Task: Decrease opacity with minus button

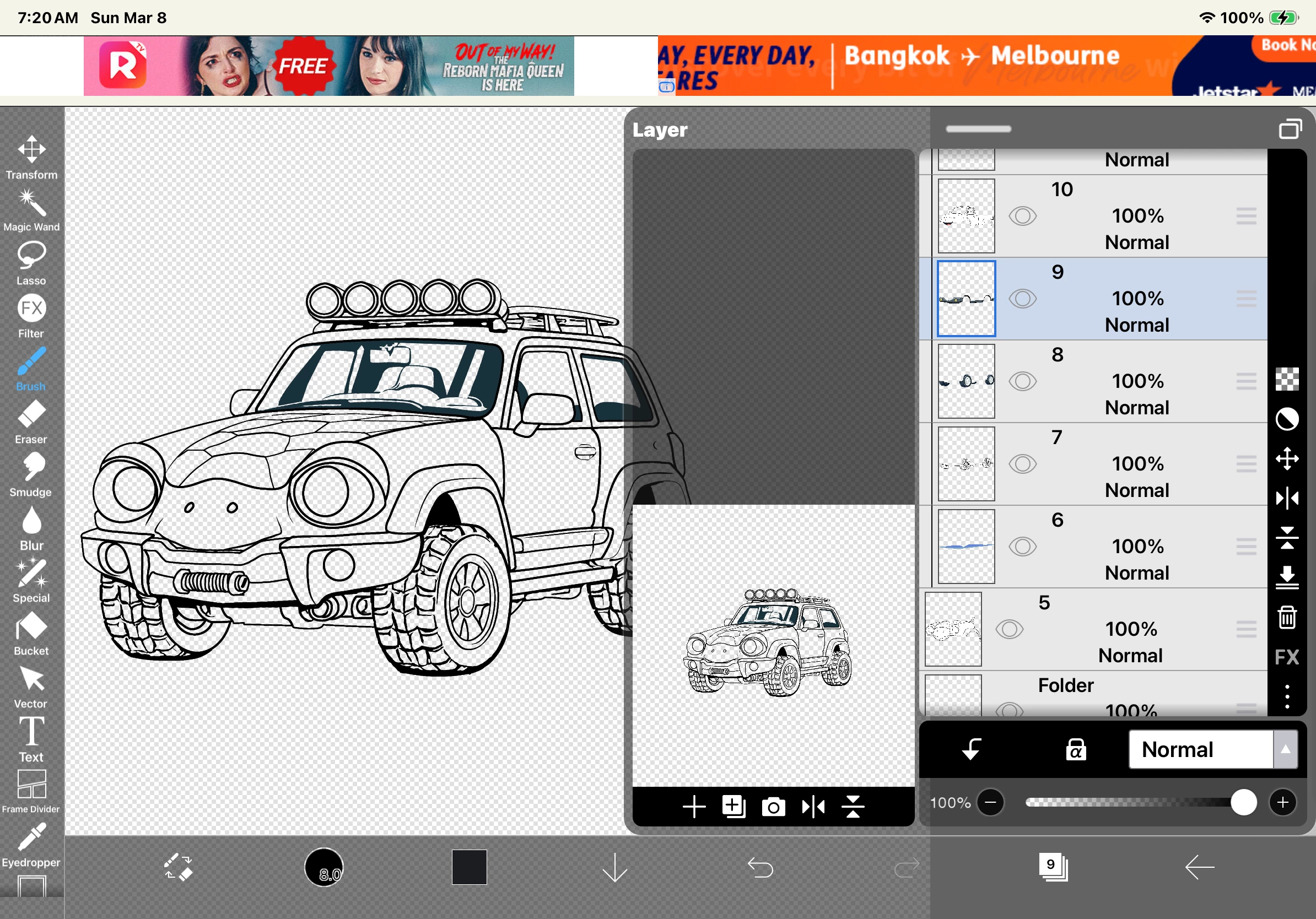Action: [x=990, y=802]
